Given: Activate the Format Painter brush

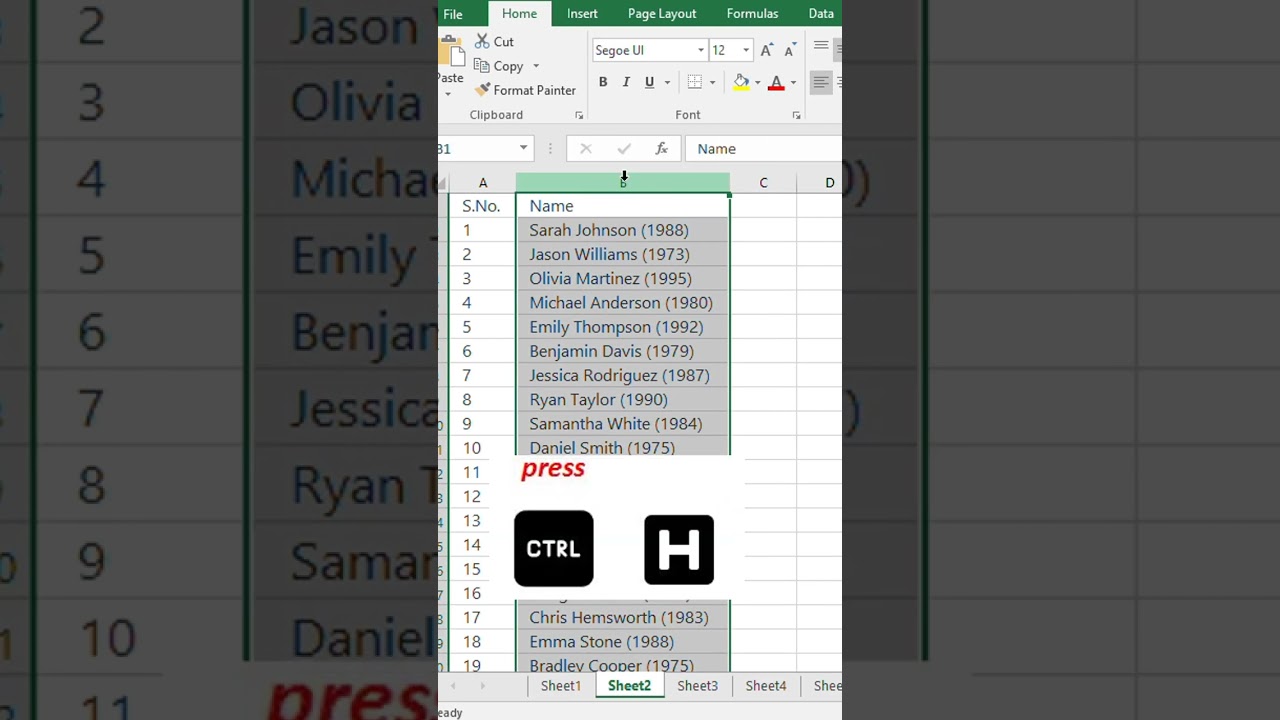Looking at the screenshot, I should click(482, 90).
